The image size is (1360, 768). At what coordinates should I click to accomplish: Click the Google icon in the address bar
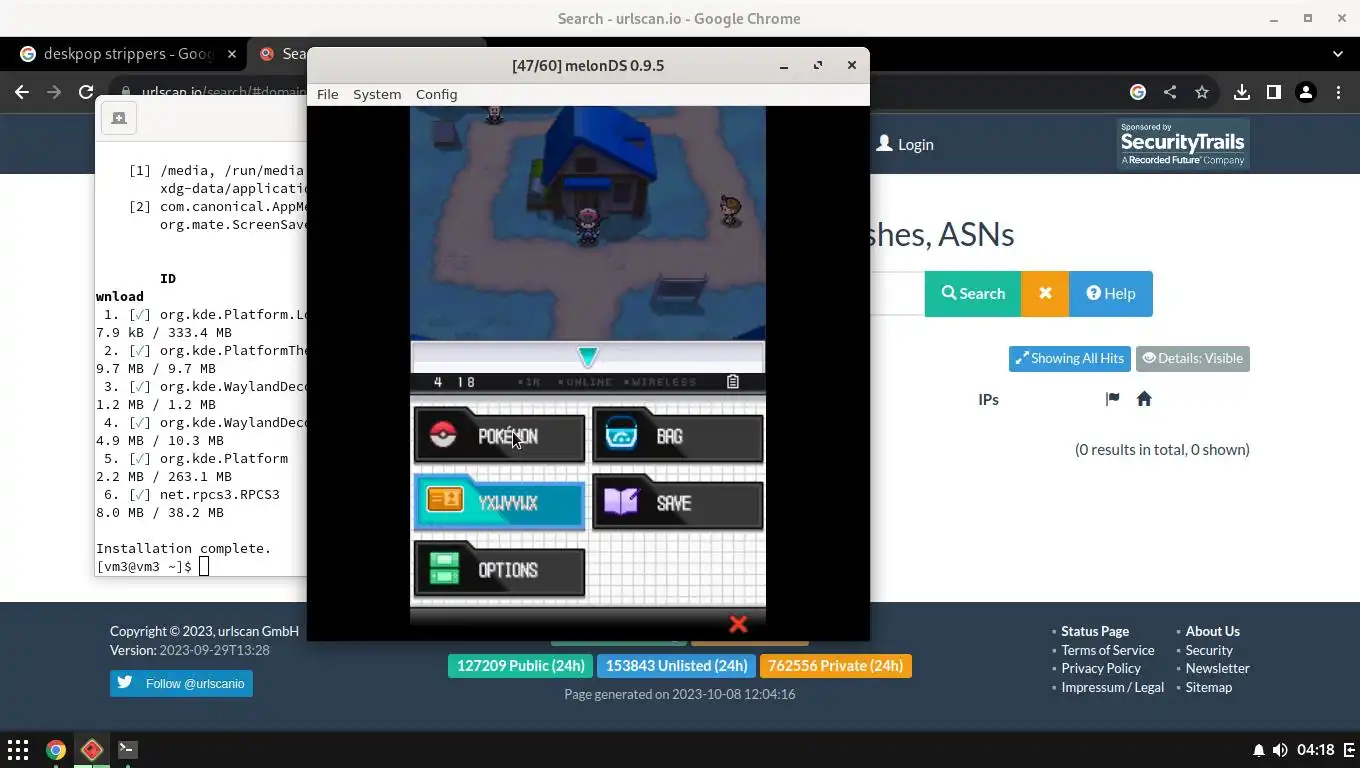1138,92
